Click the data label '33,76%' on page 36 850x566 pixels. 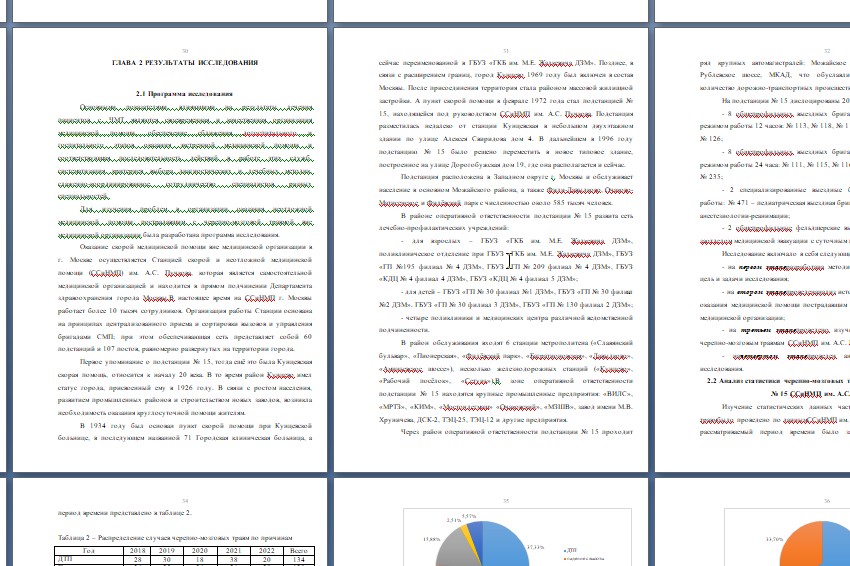click(774, 539)
